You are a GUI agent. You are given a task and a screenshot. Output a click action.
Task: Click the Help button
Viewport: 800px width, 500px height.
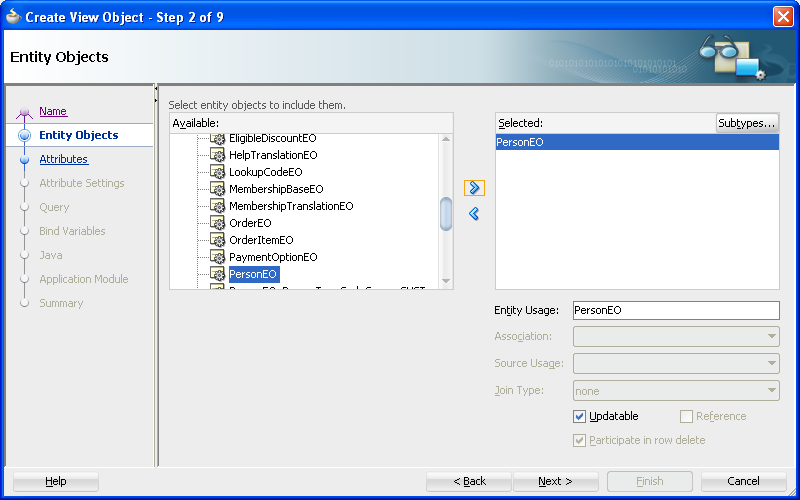tap(56, 481)
